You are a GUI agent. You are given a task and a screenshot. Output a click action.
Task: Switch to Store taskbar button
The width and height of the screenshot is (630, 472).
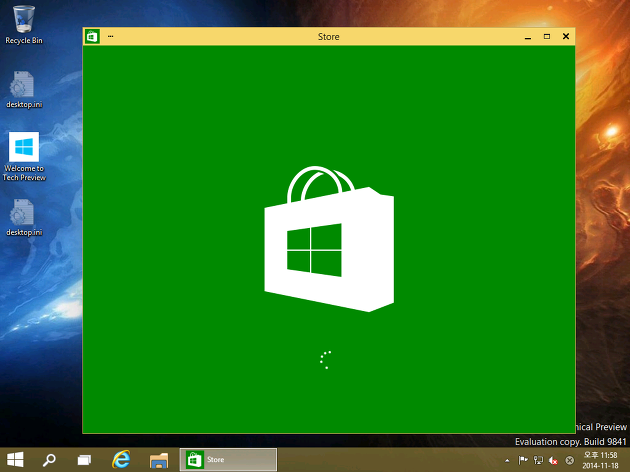pos(228,460)
